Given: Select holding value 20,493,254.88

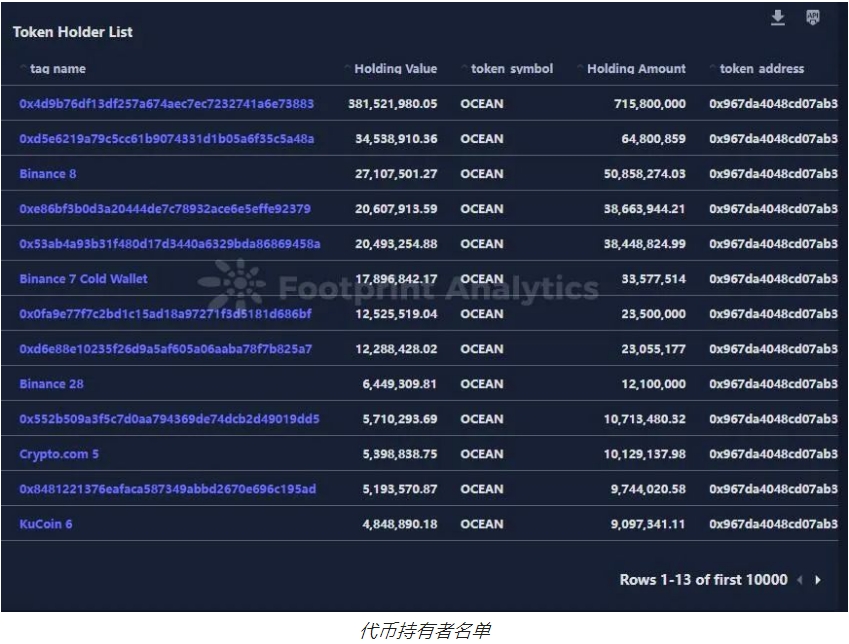Looking at the screenshot, I should tap(396, 244).
